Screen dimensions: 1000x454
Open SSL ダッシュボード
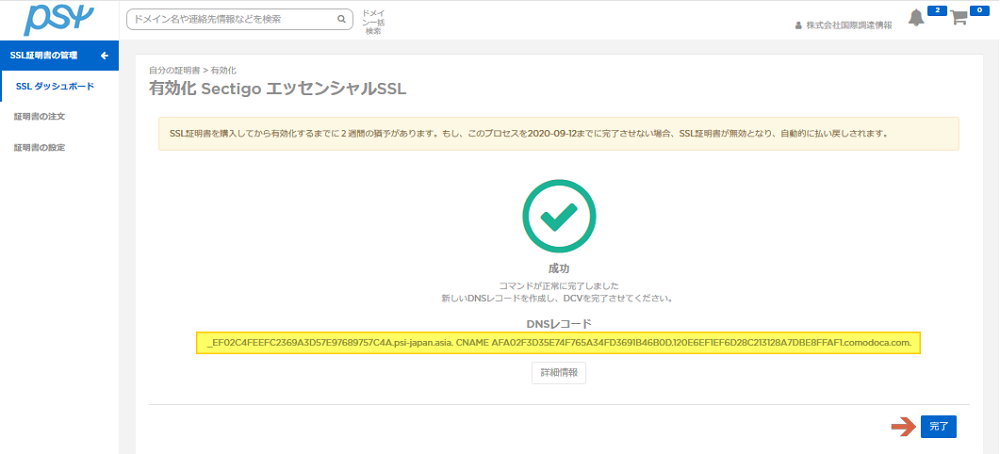pyautogui.click(x=55, y=86)
